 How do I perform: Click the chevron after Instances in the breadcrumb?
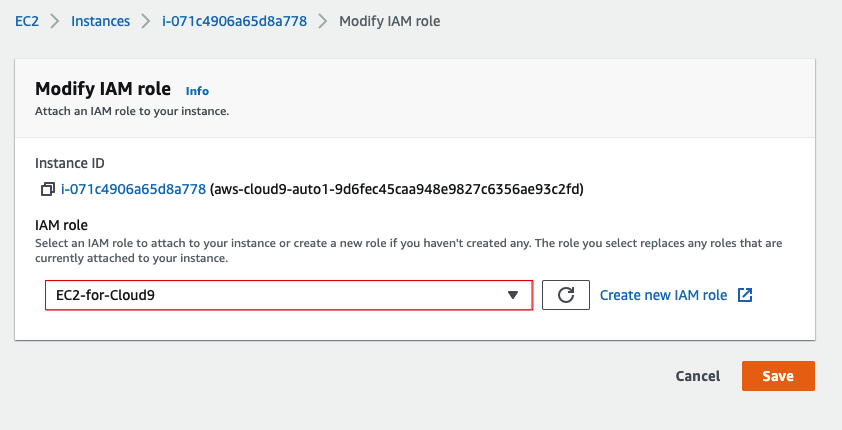[146, 21]
